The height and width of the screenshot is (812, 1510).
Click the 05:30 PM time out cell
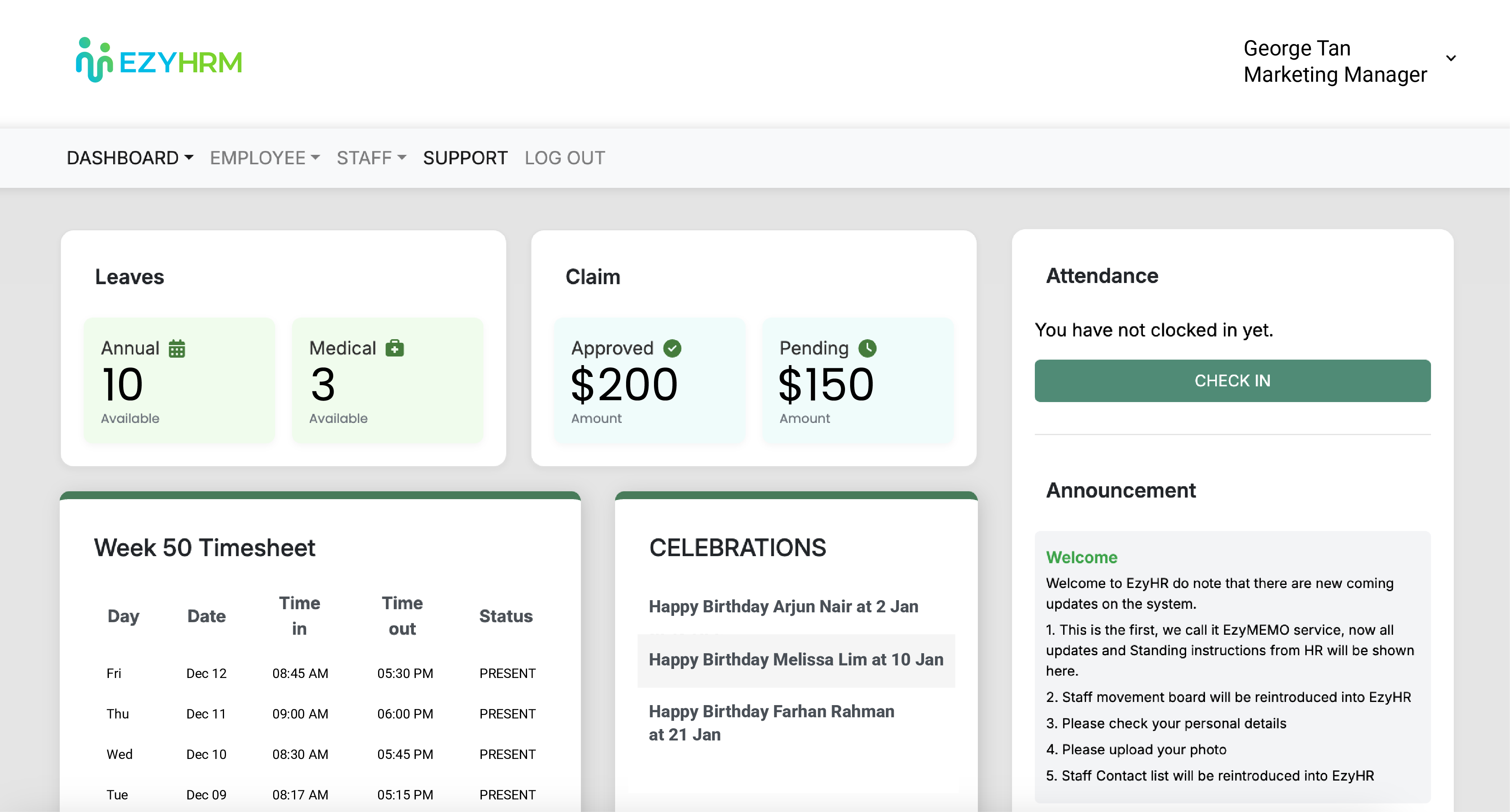point(405,674)
